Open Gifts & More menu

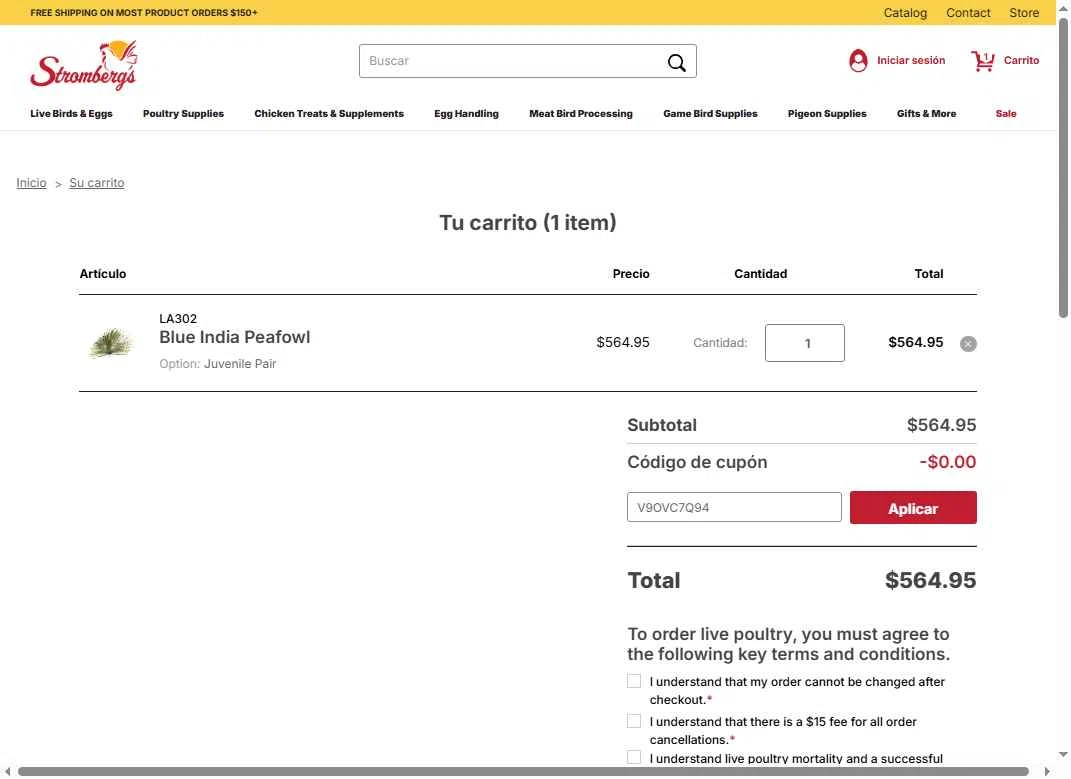926,113
